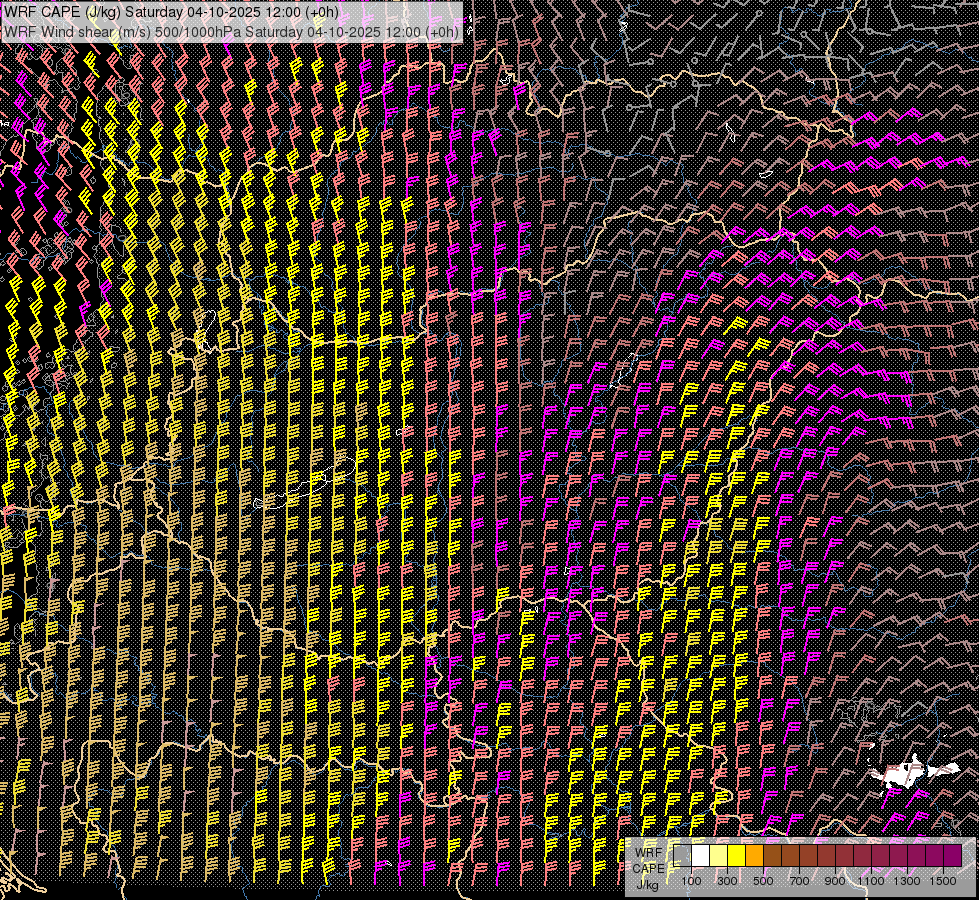Click the WRF CAPE title line

click(170, 12)
